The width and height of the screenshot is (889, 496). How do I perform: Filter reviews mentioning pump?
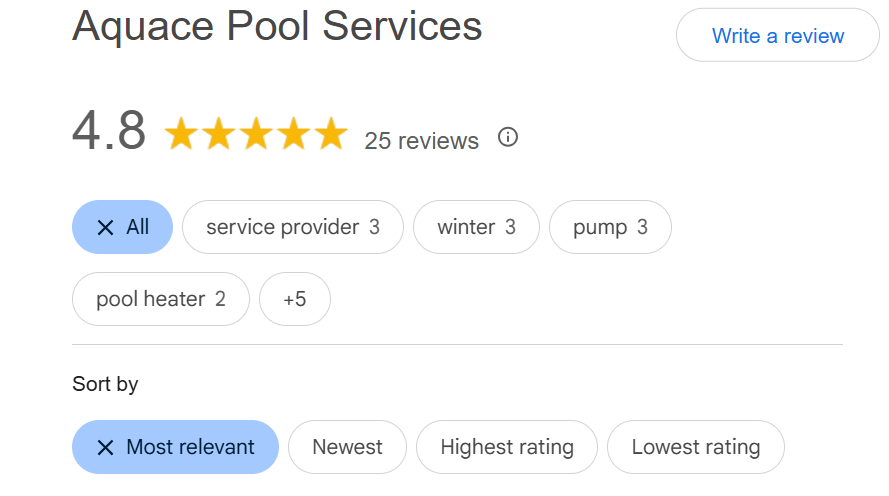point(610,227)
